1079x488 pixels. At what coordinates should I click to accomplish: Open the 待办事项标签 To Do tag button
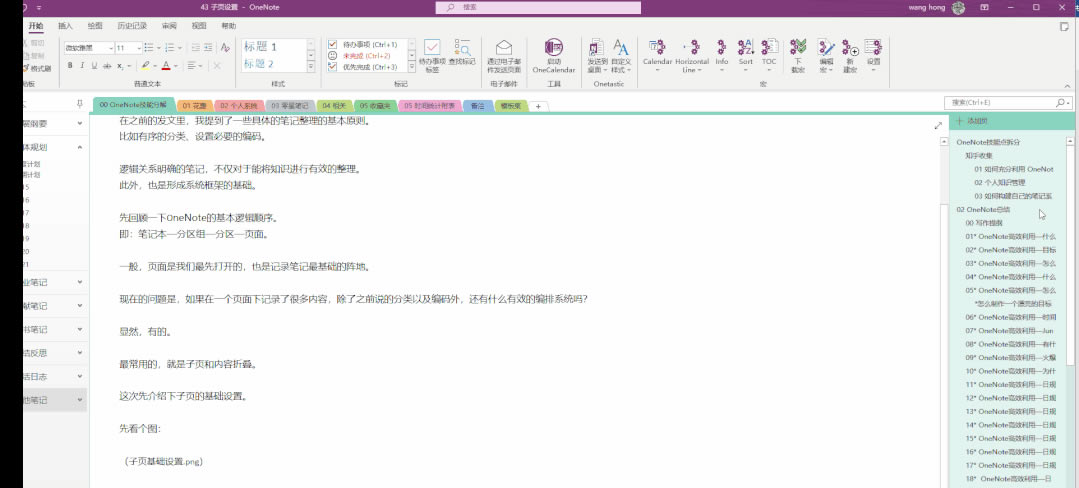(x=431, y=55)
